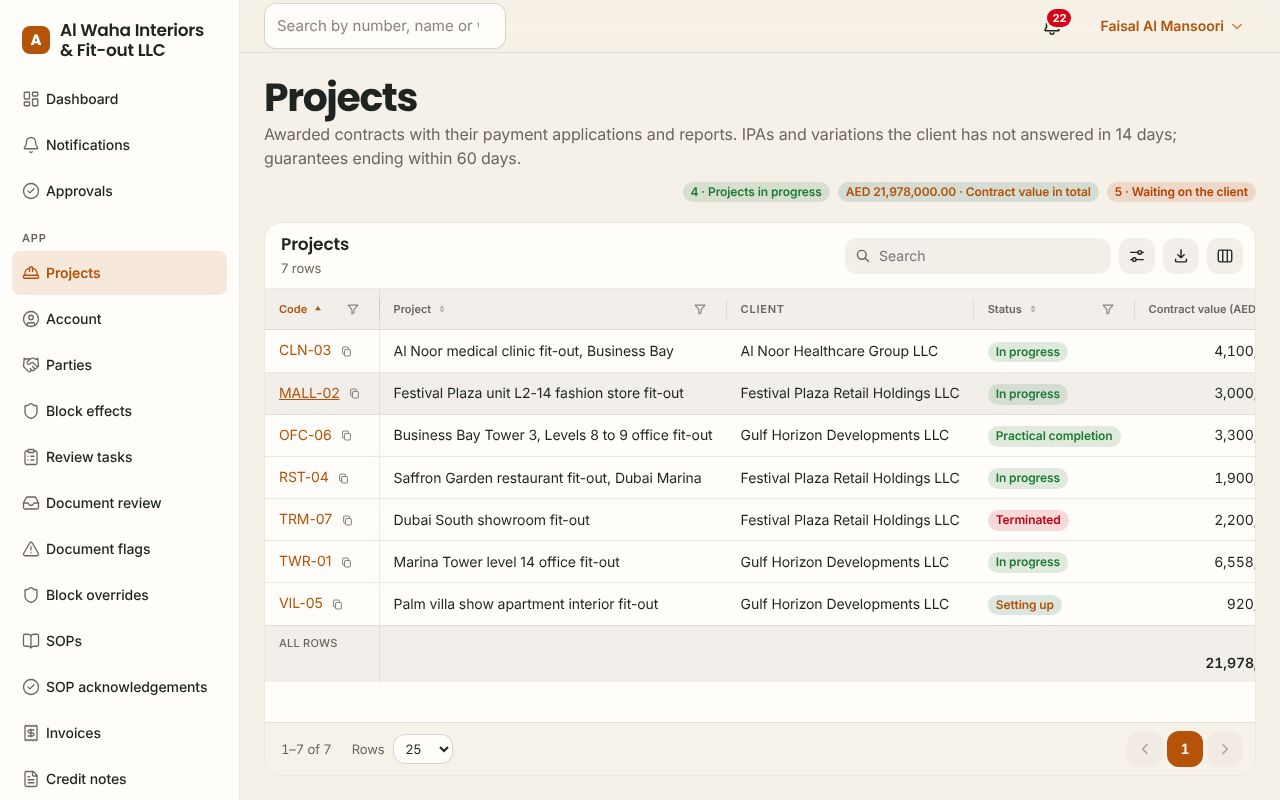Copy the MALL-02 project code

pos(354,394)
